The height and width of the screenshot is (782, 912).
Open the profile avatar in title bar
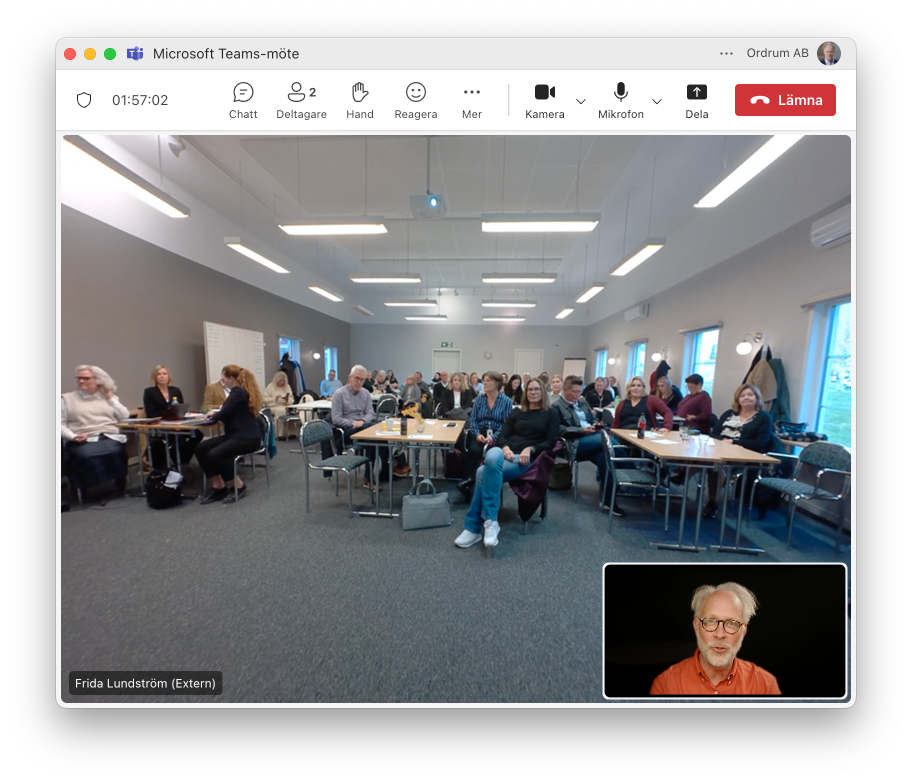[x=828, y=54]
